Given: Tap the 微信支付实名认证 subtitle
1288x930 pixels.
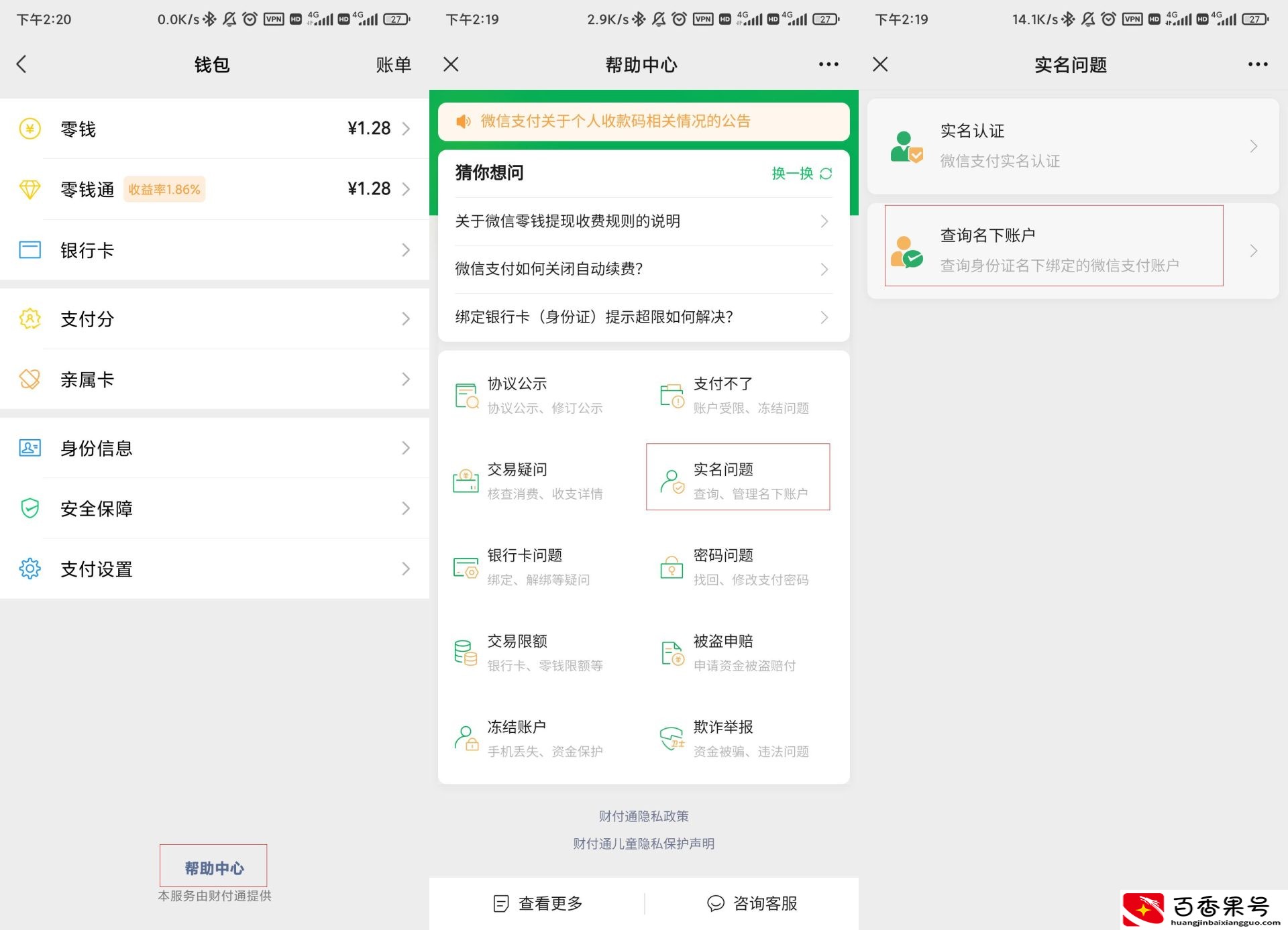Looking at the screenshot, I should (1000, 161).
